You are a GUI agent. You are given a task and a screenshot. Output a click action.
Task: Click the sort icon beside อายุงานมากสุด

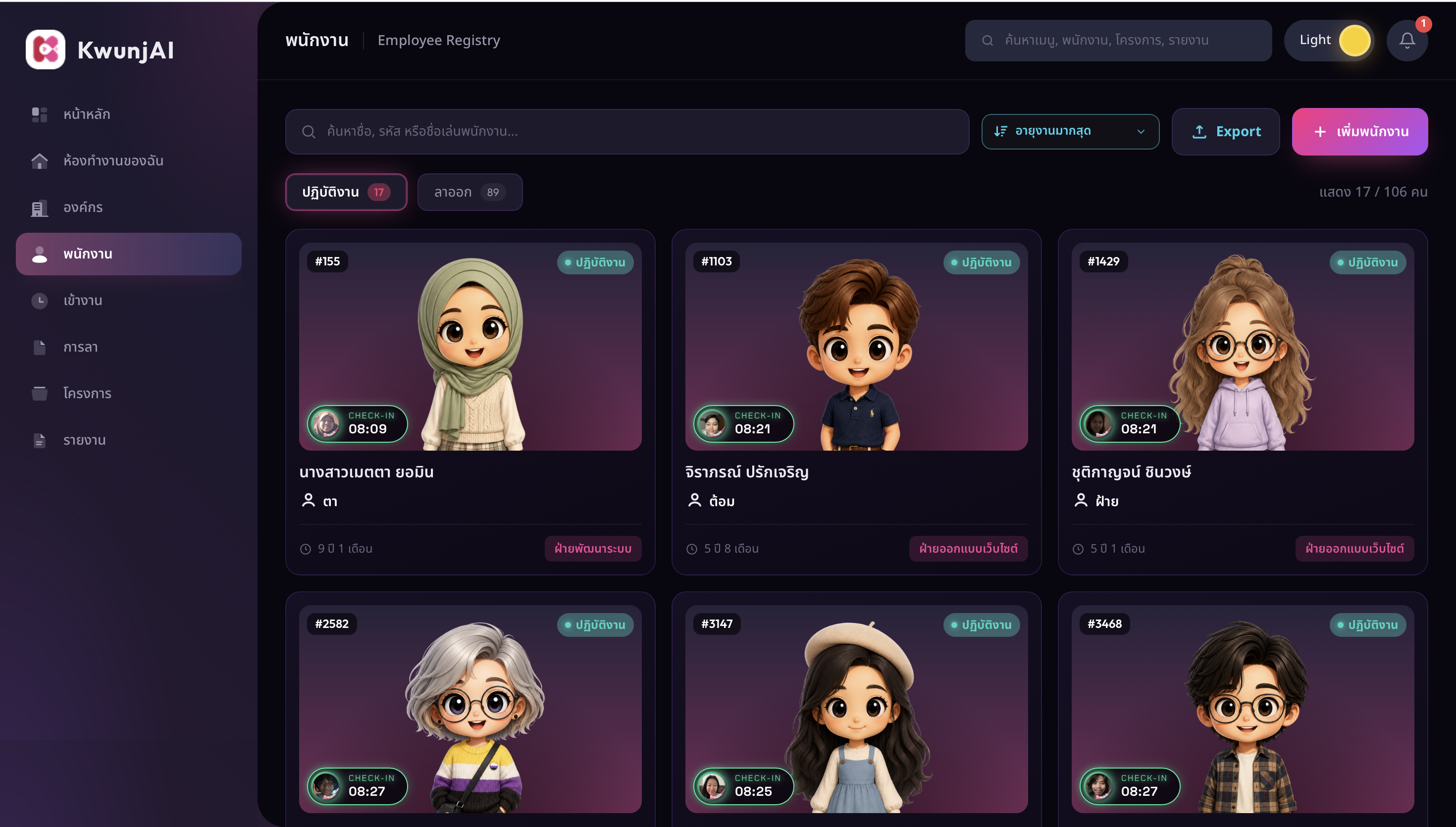click(x=1000, y=131)
